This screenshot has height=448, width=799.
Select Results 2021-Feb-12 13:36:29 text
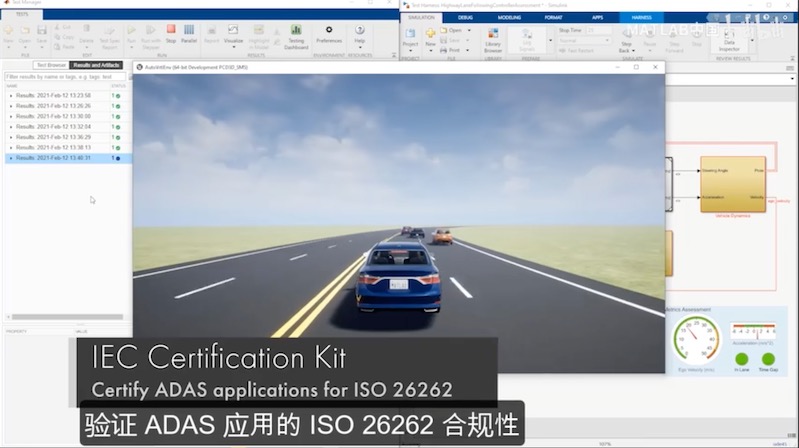[53, 137]
